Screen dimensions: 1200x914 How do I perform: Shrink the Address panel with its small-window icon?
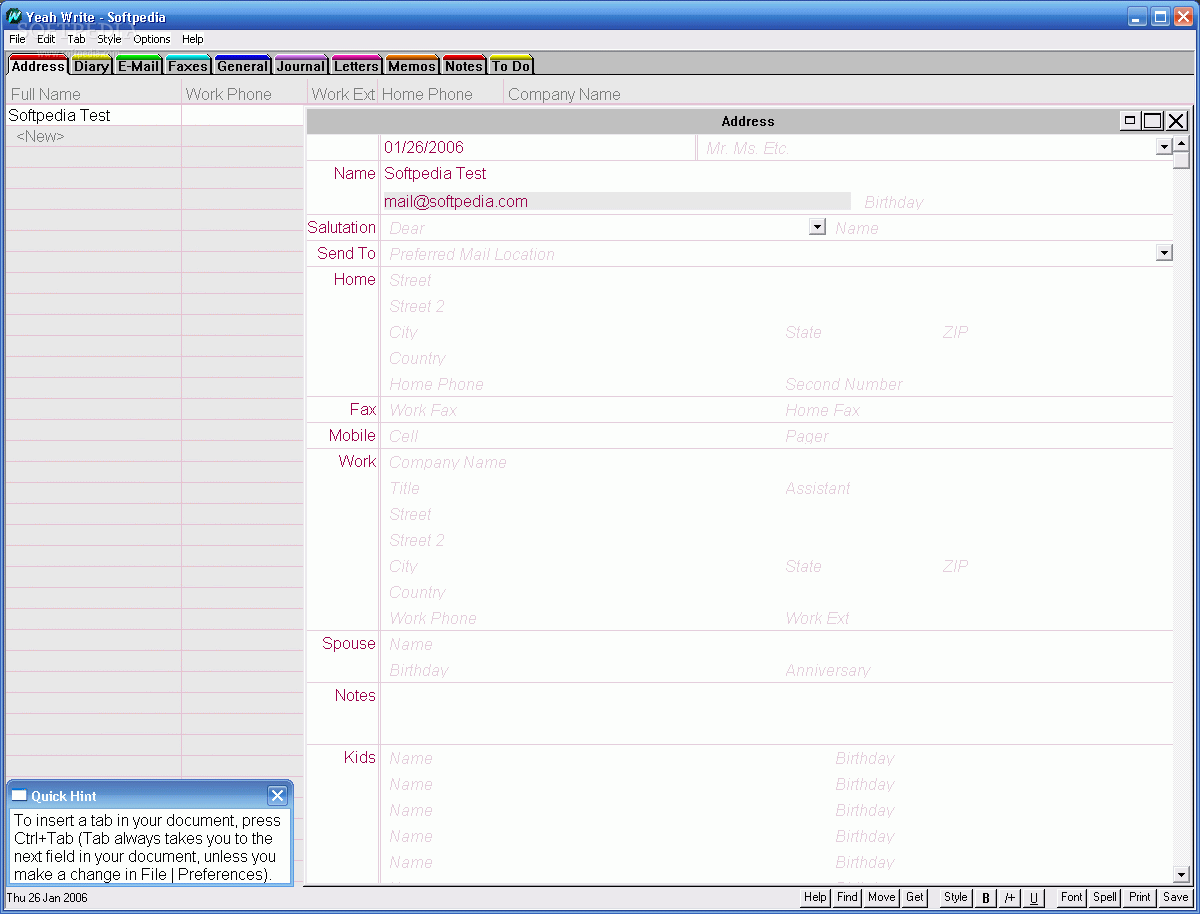1130,121
